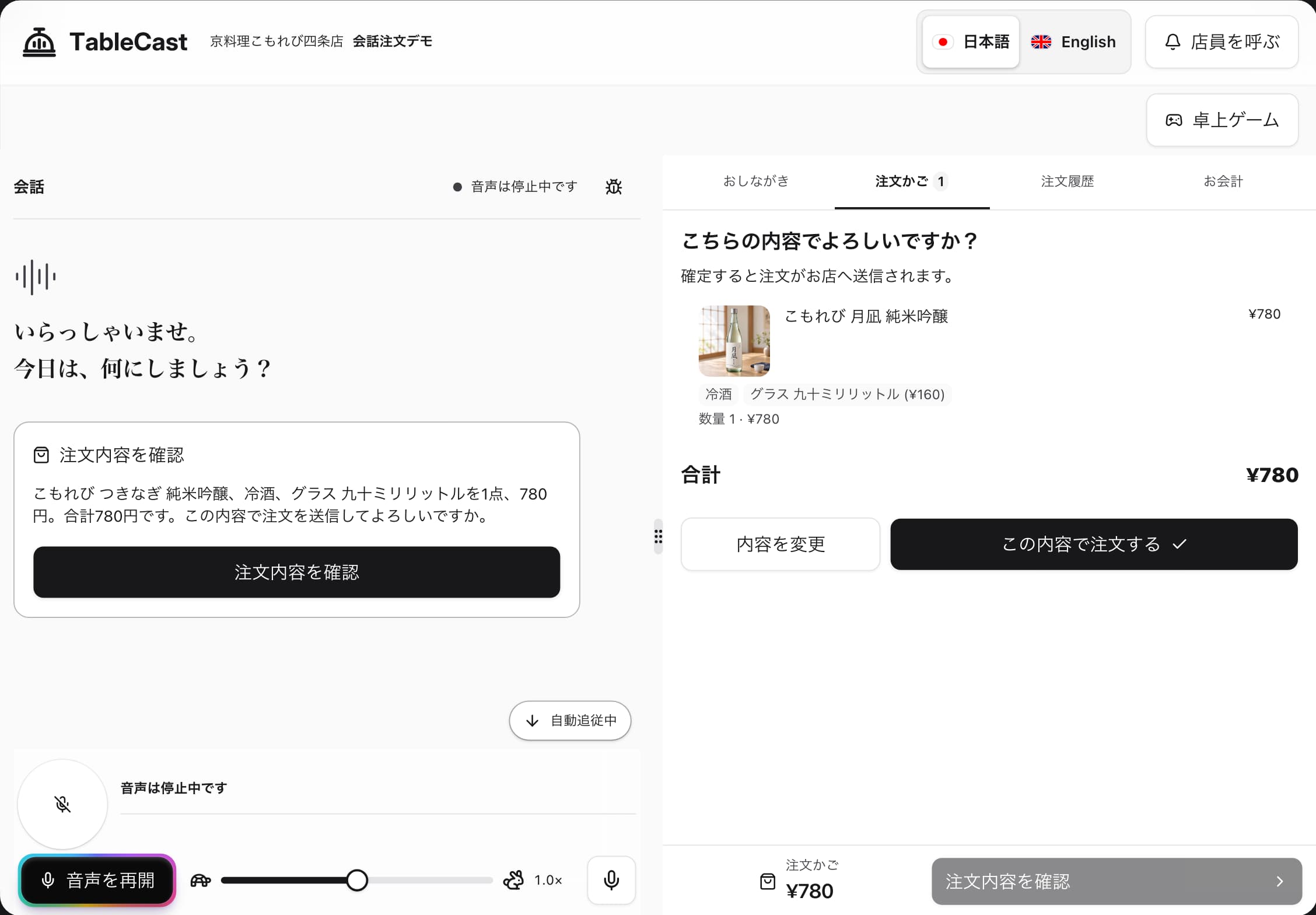This screenshot has width=1316, height=915.
Task: Click the audio waveform icon above the greeting
Action: coord(36,277)
